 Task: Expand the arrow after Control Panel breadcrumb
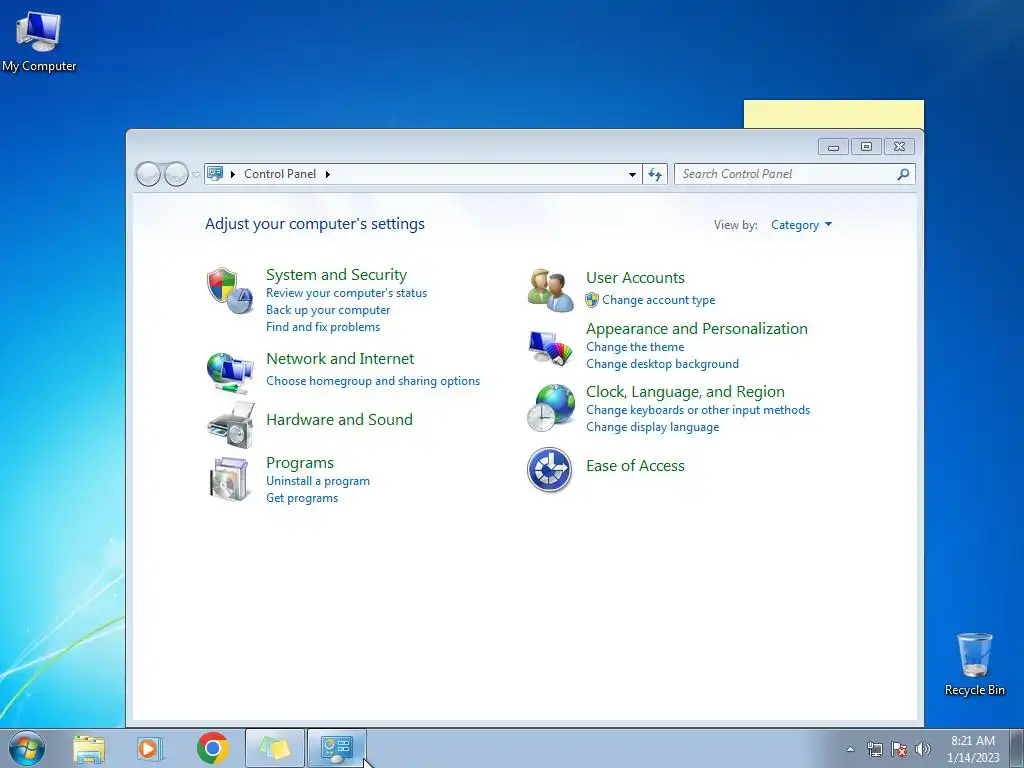tap(328, 174)
